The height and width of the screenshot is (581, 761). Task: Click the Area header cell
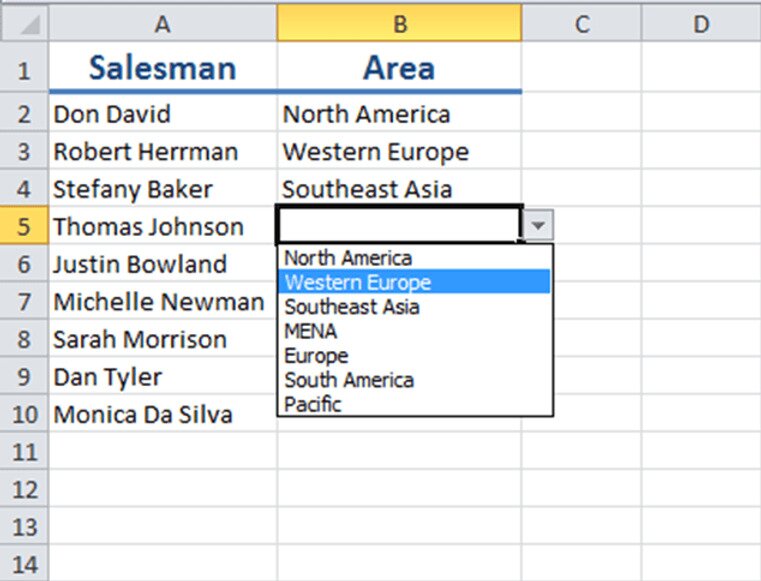(x=399, y=68)
